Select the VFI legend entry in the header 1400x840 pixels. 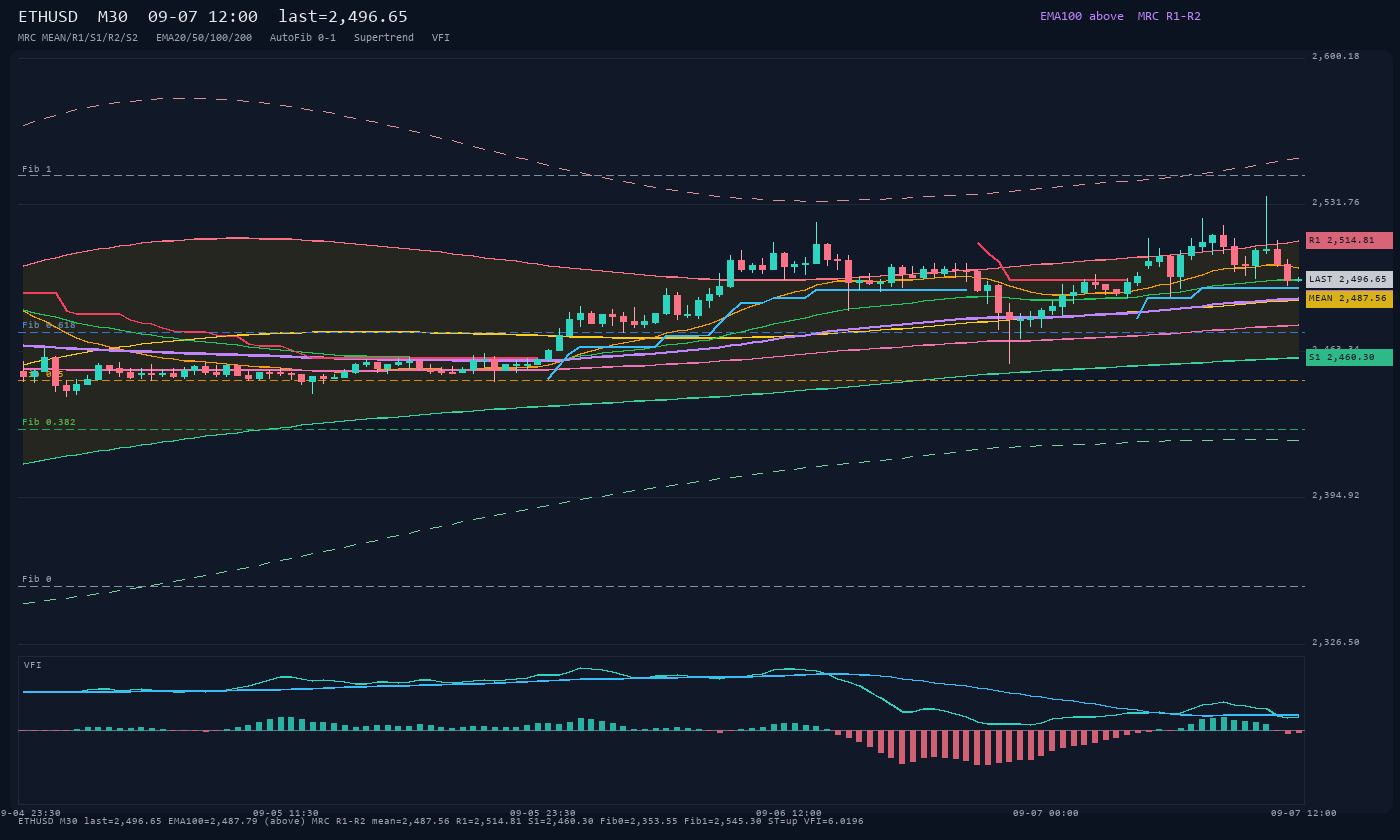(441, 37)
